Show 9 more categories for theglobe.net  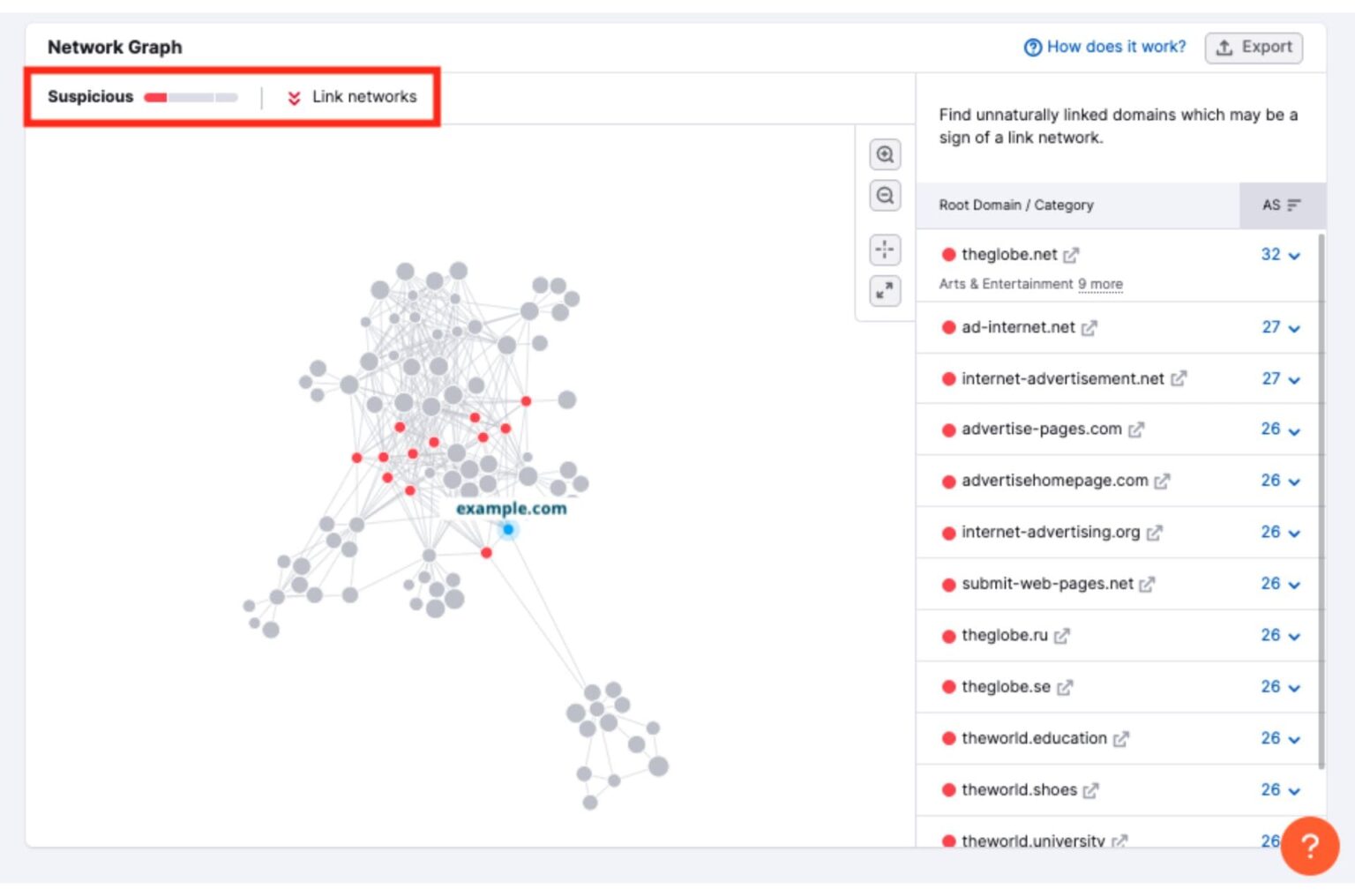(x=1100, y=284)
